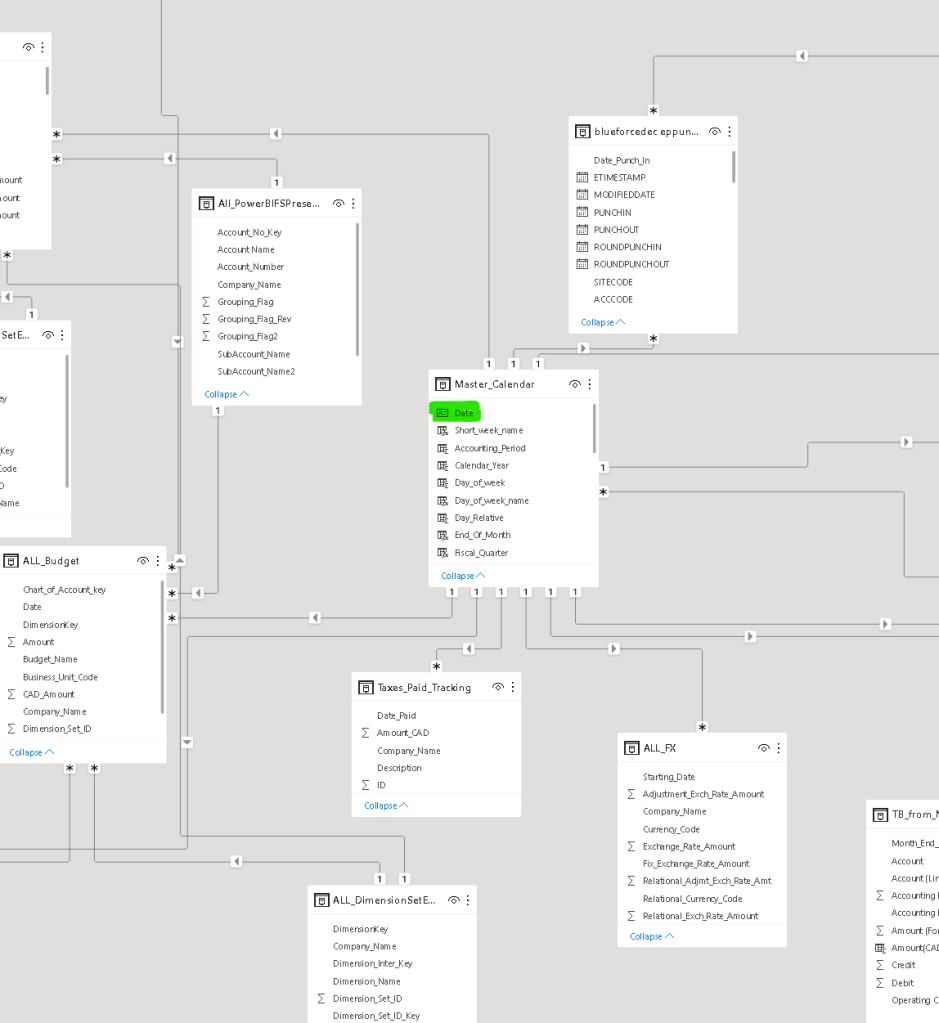The image size is (939, 1023).
Task: Select the Exchange_Rate_Amount field in ALL_FX
Action: (688, 847)
